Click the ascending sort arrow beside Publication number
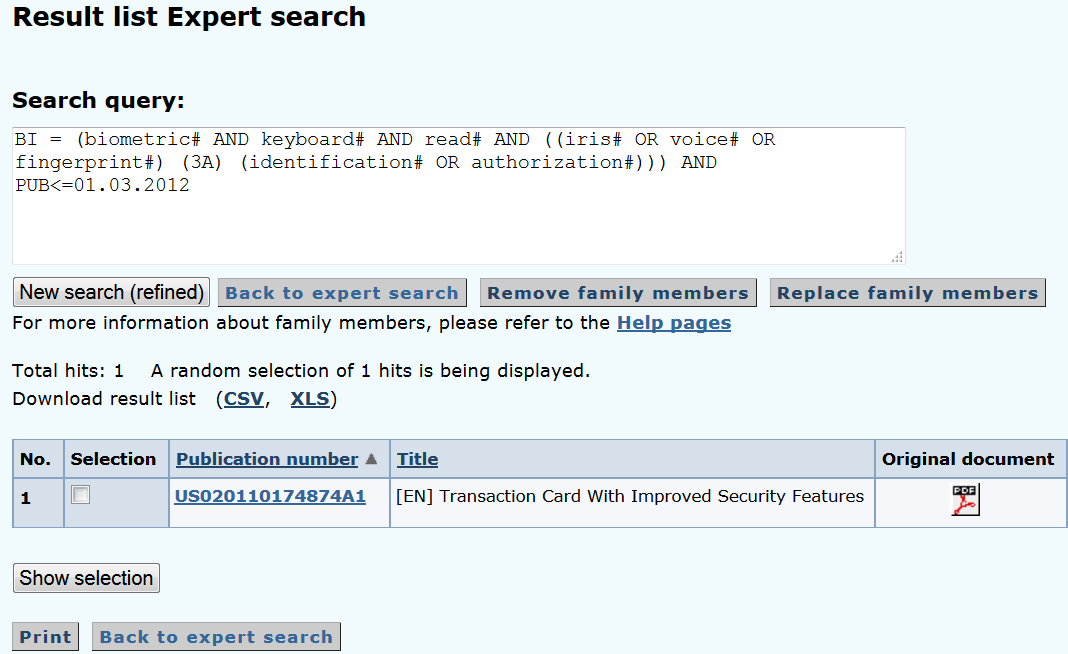1068x654 pixels. coord(371,459)
